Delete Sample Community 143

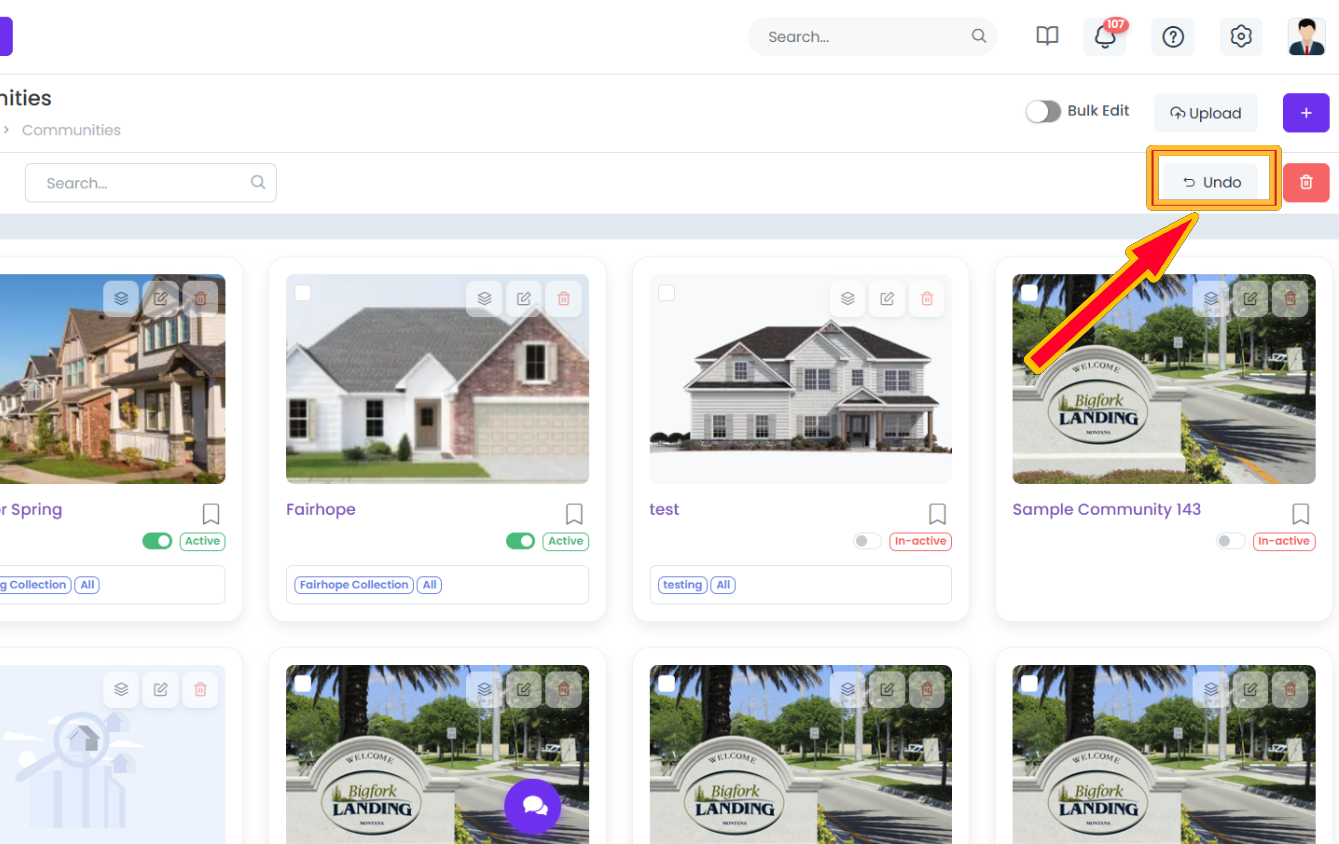pos(1290,298)
